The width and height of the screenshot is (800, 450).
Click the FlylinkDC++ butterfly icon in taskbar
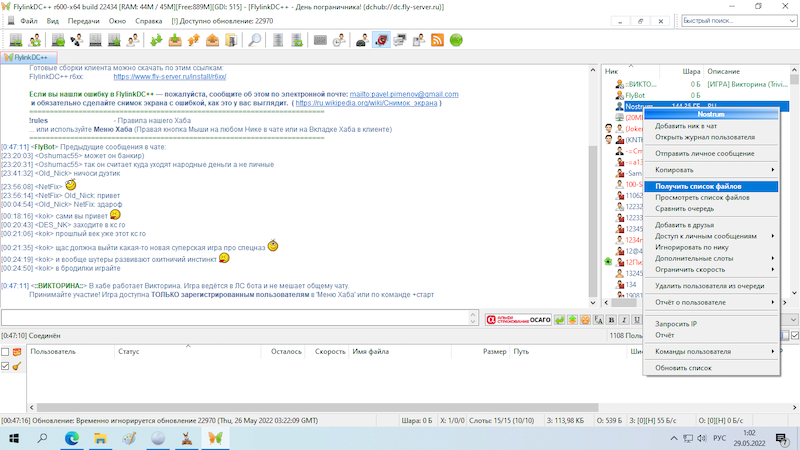pos(213,438)
